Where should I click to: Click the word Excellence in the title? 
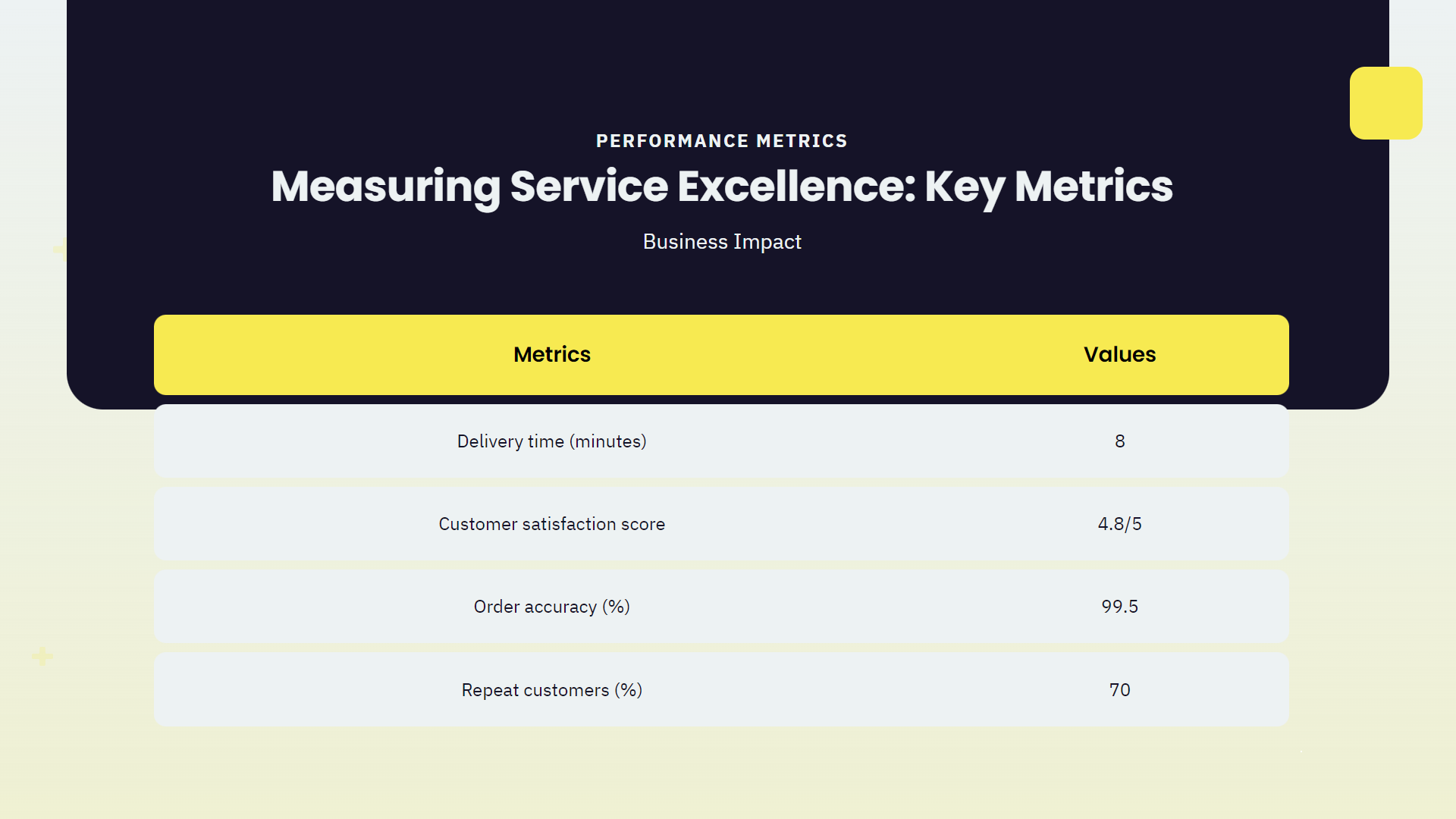pos(795,187)
